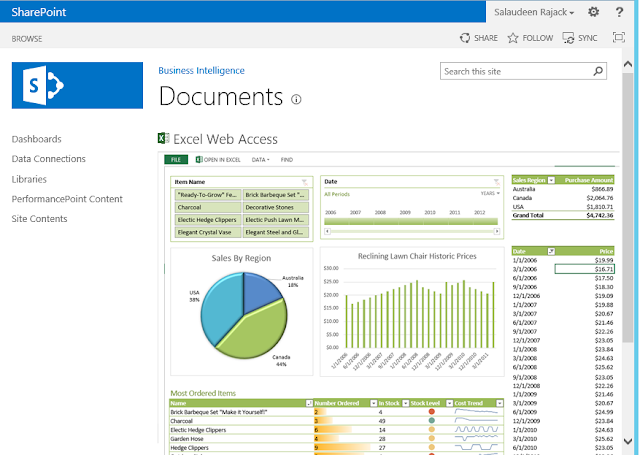Click the Canada pie chart slice
Viewport: 640px width, 455px height.
257,333
